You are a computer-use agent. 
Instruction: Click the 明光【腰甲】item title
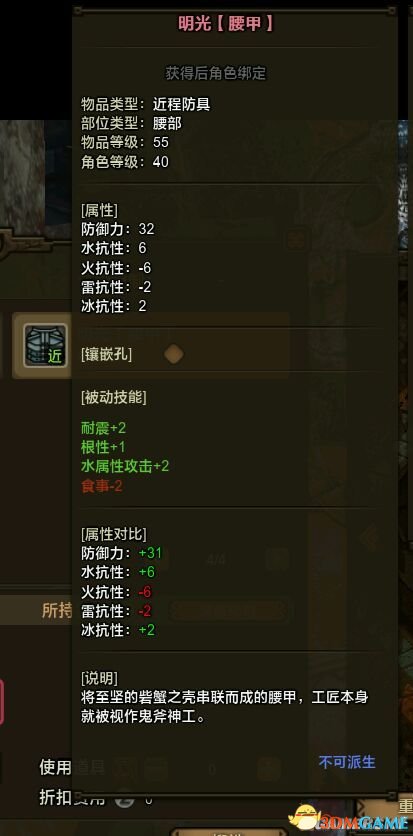[226, 23]
